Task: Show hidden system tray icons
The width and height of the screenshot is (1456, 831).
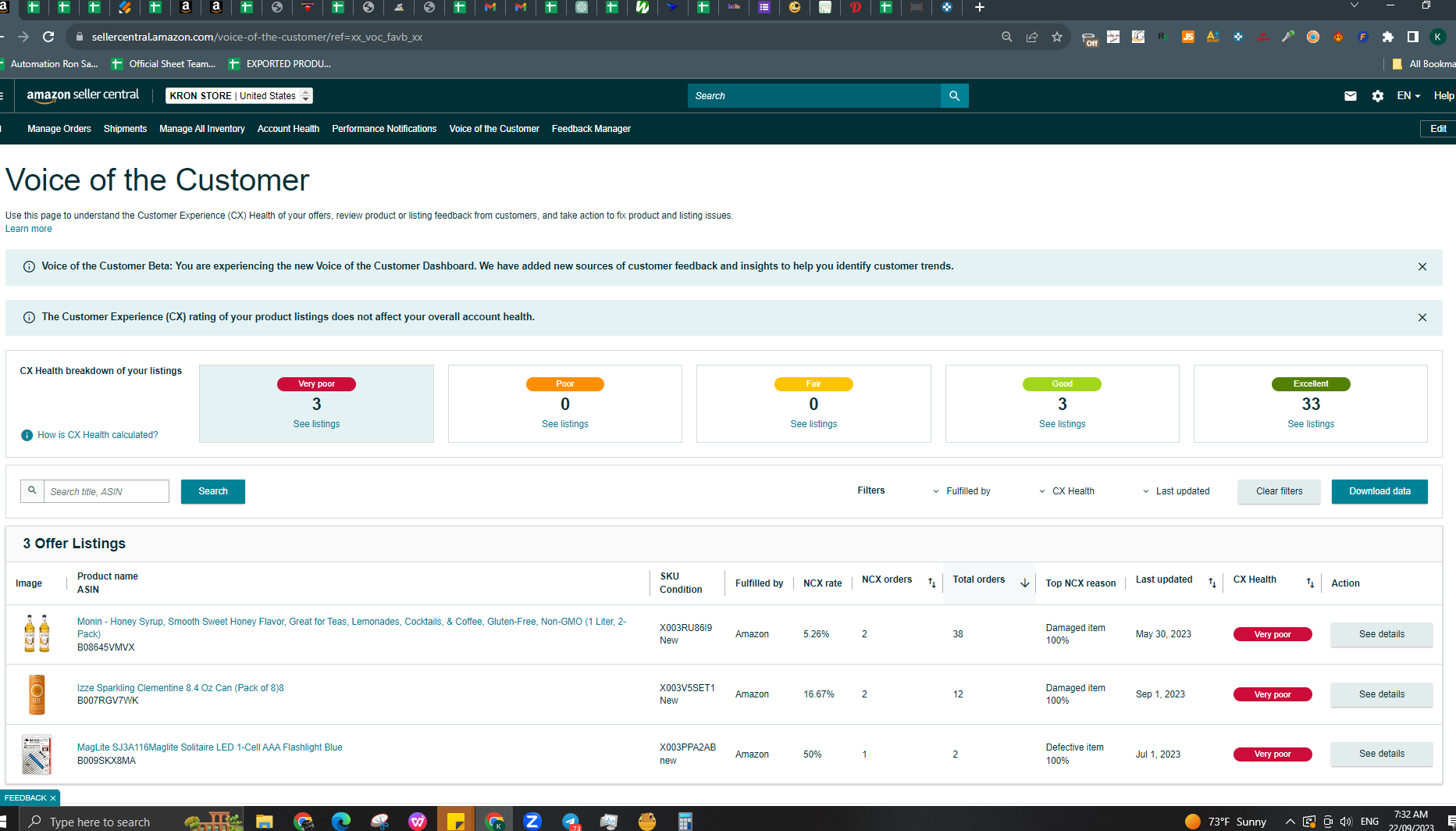Action: pos(1290,822)
